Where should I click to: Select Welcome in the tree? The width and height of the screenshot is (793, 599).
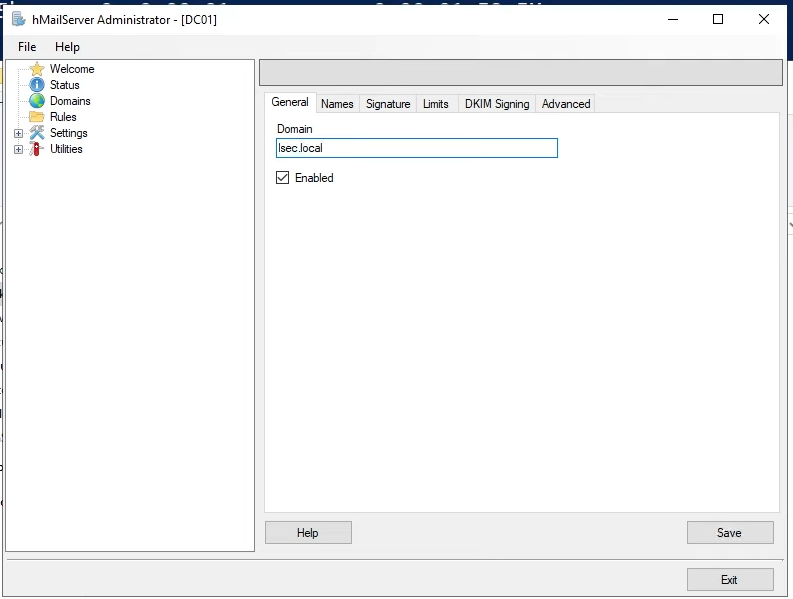tap(72, 69)
